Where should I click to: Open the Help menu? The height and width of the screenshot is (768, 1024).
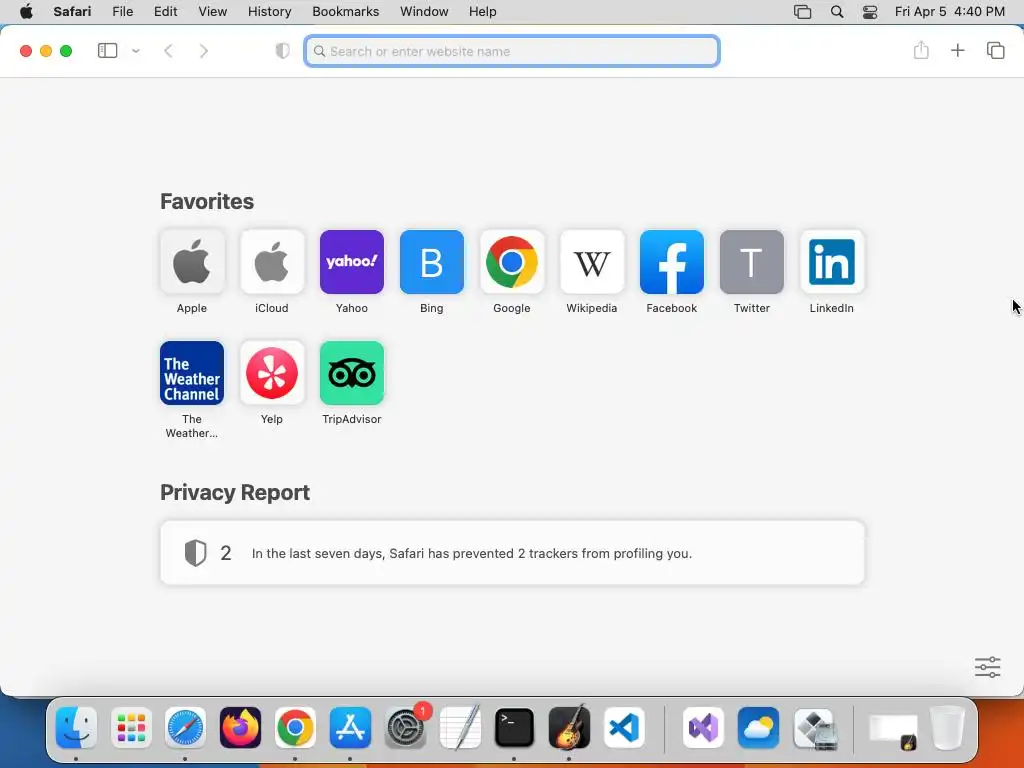click(483, 12)
